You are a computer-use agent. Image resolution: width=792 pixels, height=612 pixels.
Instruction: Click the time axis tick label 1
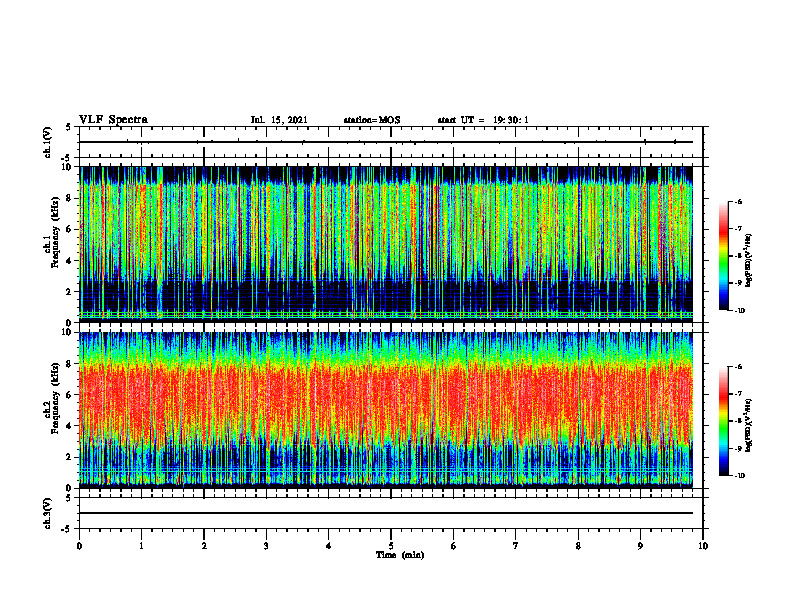[x=141, y=546]
